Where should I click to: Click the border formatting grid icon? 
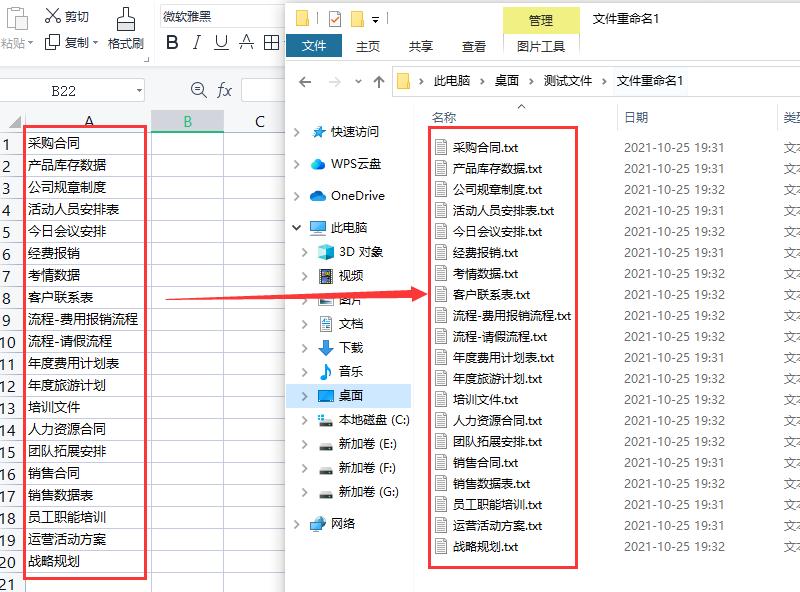pyautogui.click(x=270, y=43)
